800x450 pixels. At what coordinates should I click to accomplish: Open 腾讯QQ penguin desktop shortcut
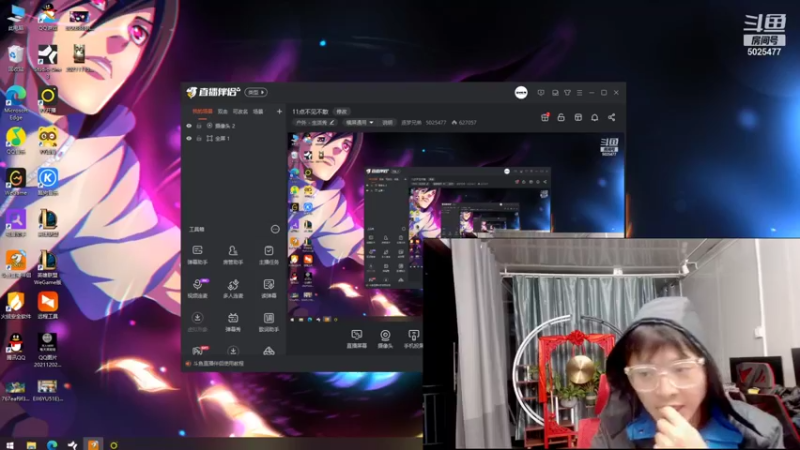[16, 346]
